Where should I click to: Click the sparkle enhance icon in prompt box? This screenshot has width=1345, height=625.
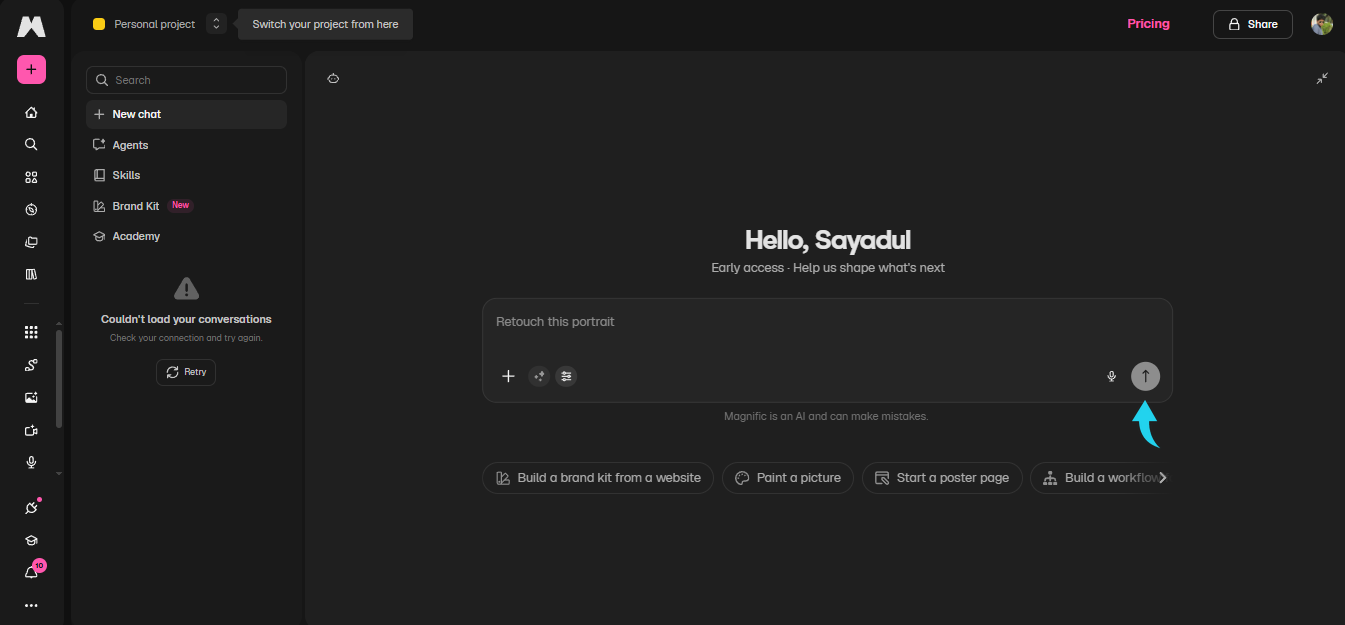point(539,376)
